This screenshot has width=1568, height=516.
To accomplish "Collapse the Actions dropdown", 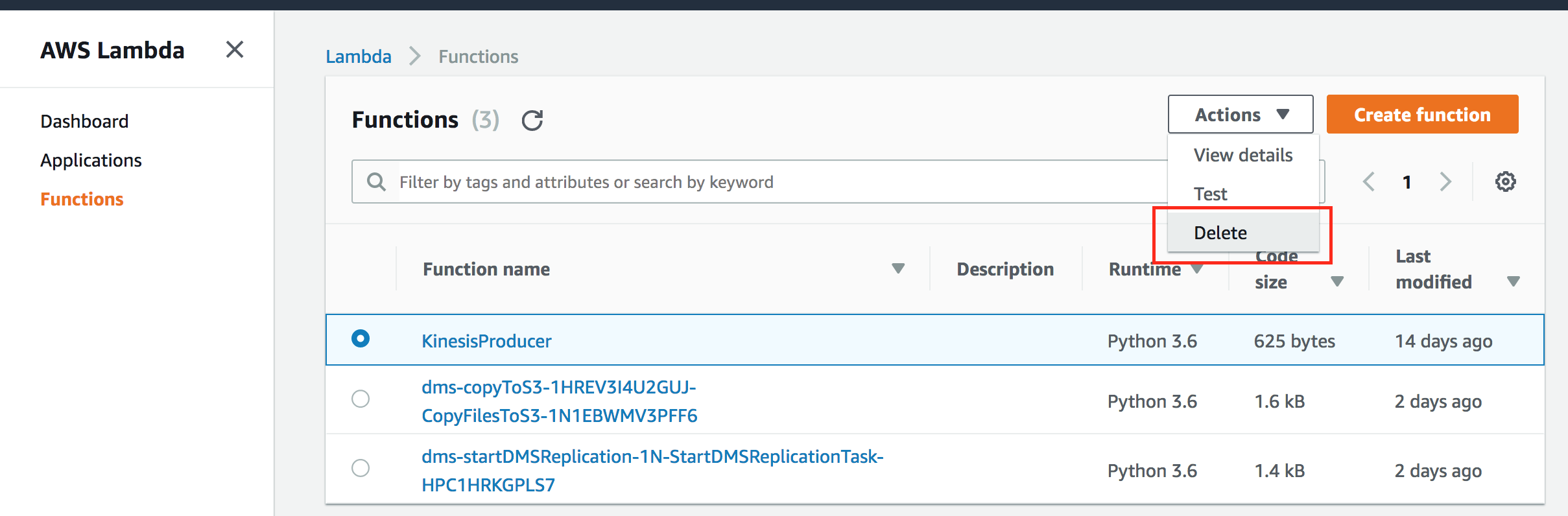I will (1240, 115).
